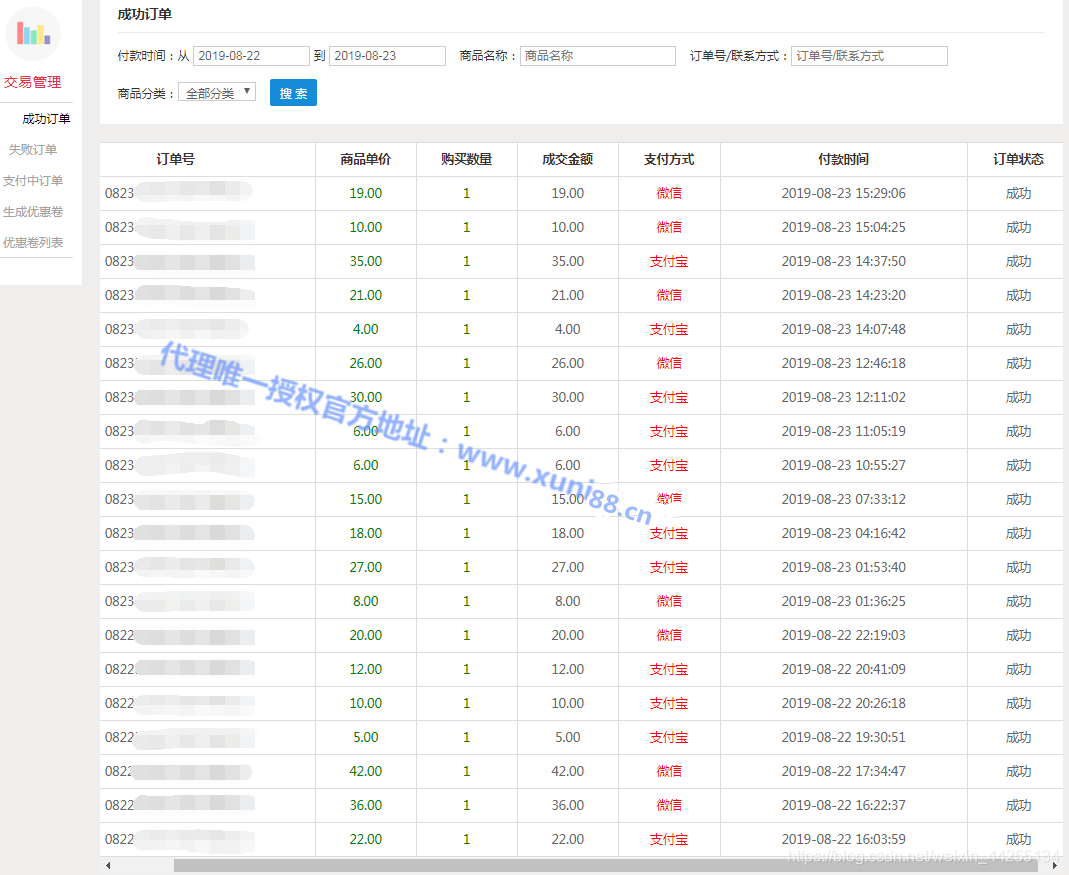Click the 订单号 column header
The image size is (1069, 875).
pos(175,159)
